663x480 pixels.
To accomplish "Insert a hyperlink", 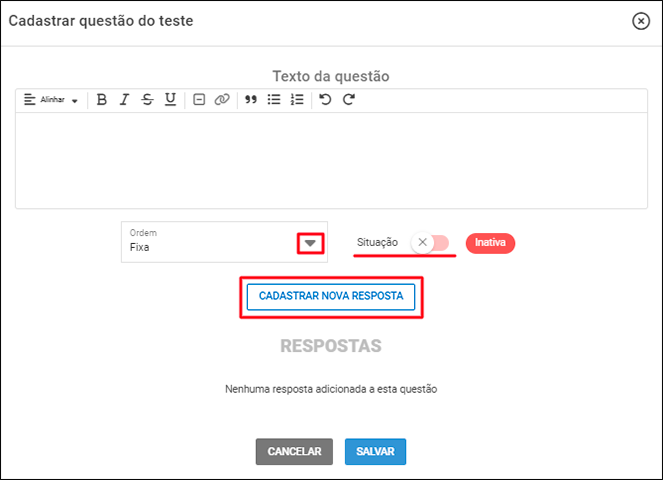I will pyautogui.click(x=222, y=100).
